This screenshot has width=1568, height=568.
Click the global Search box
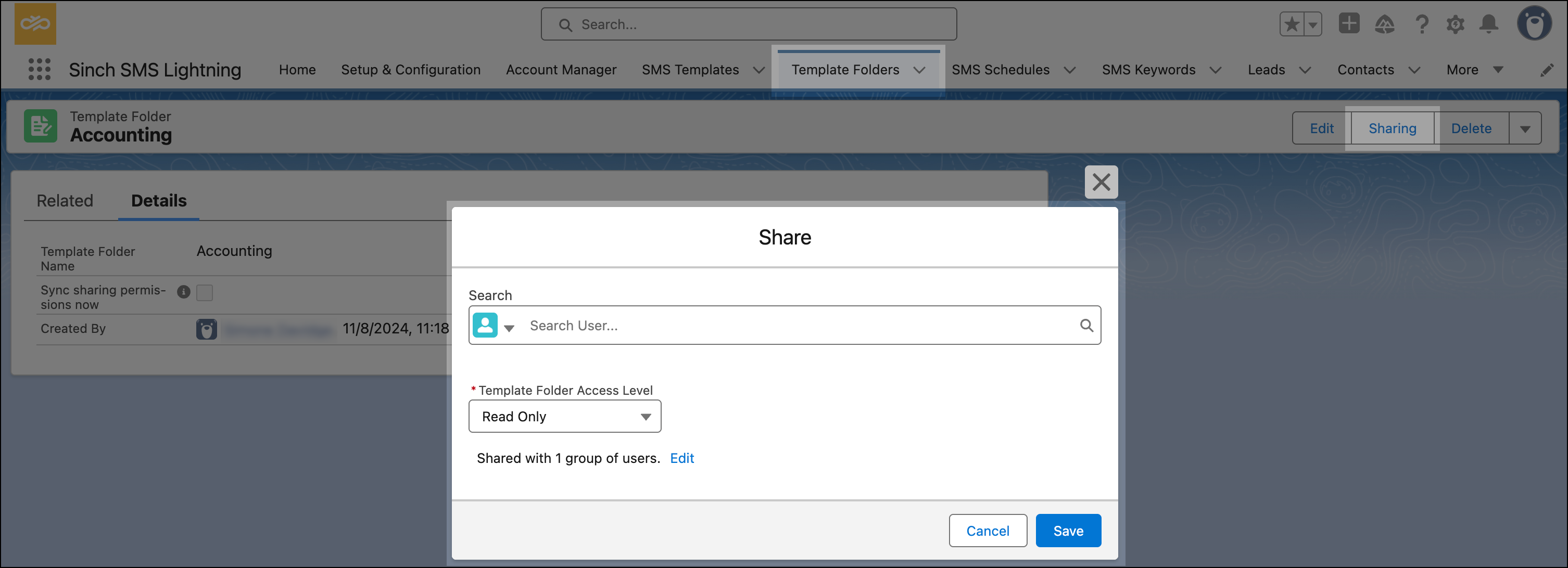[749, 24]
